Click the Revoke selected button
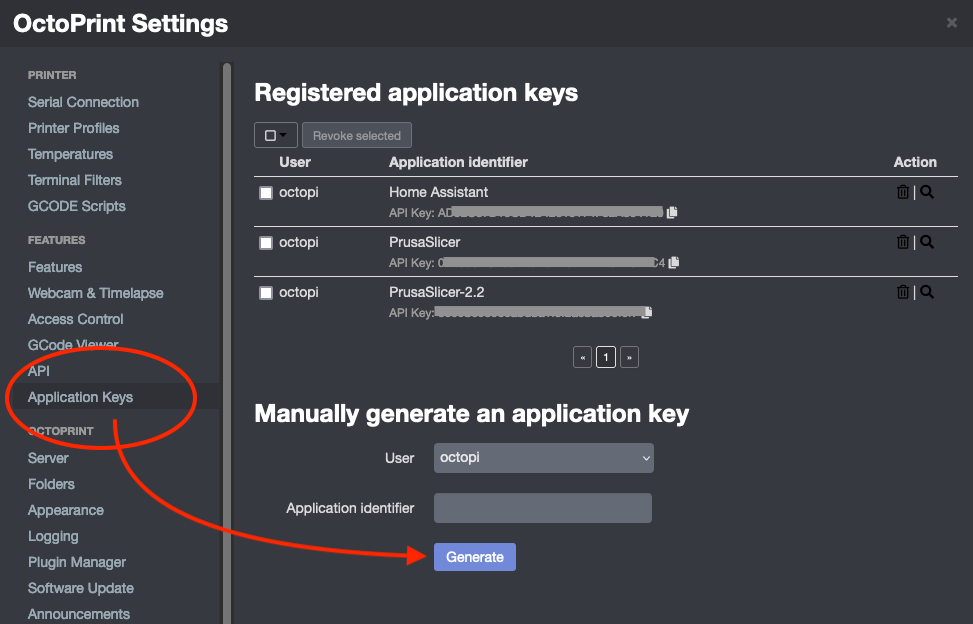 click(x=357, y=135)
